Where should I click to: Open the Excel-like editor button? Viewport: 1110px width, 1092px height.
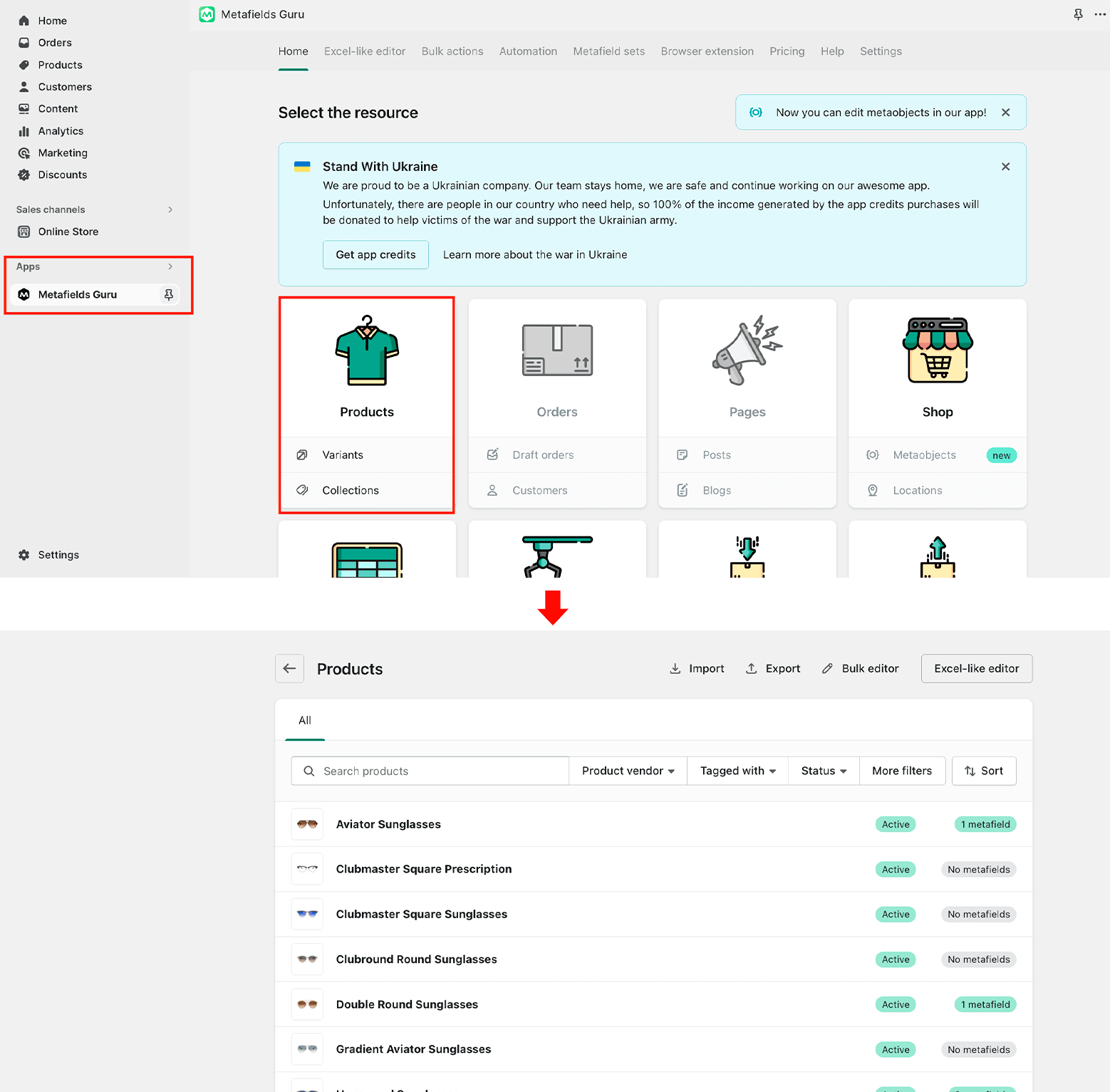pyautogui.click(x=977, y=669)
